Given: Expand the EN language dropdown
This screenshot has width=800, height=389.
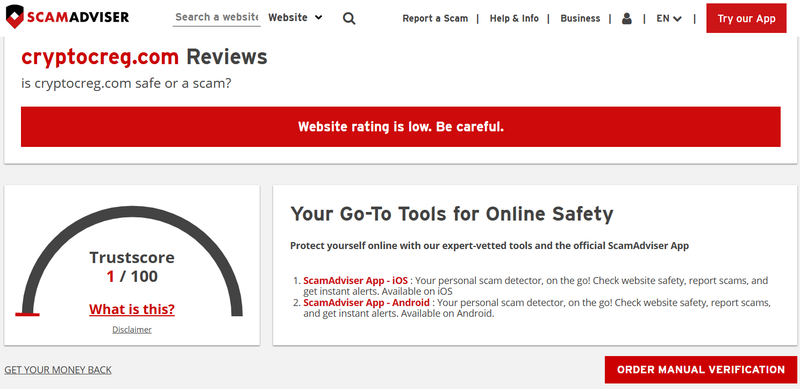Looking at the screenshot, I should point(669,18).
